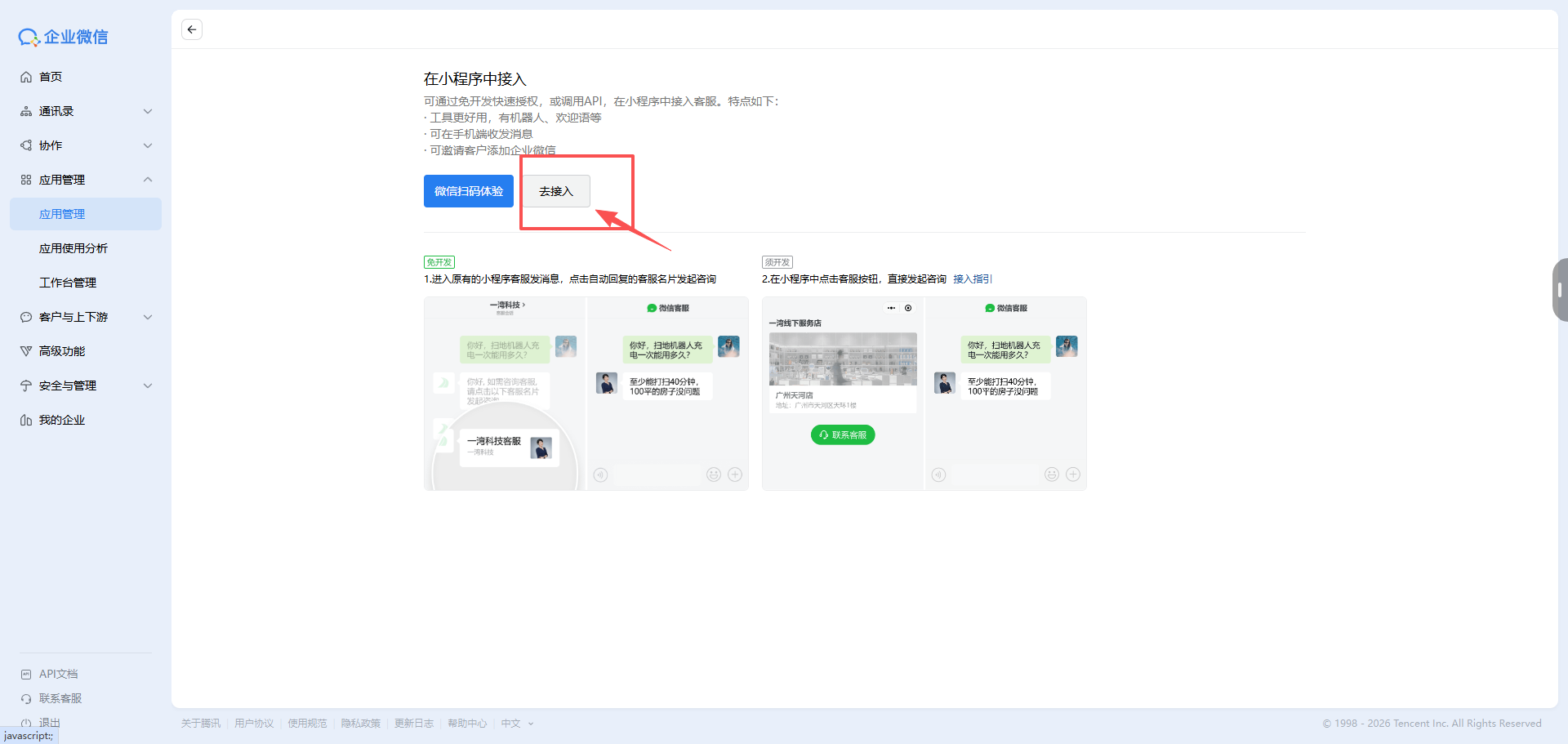The width and height of the screenshot is (1568, 744).
Task: Click the floating handle on right edge
Action: (x=1560, y=290)
